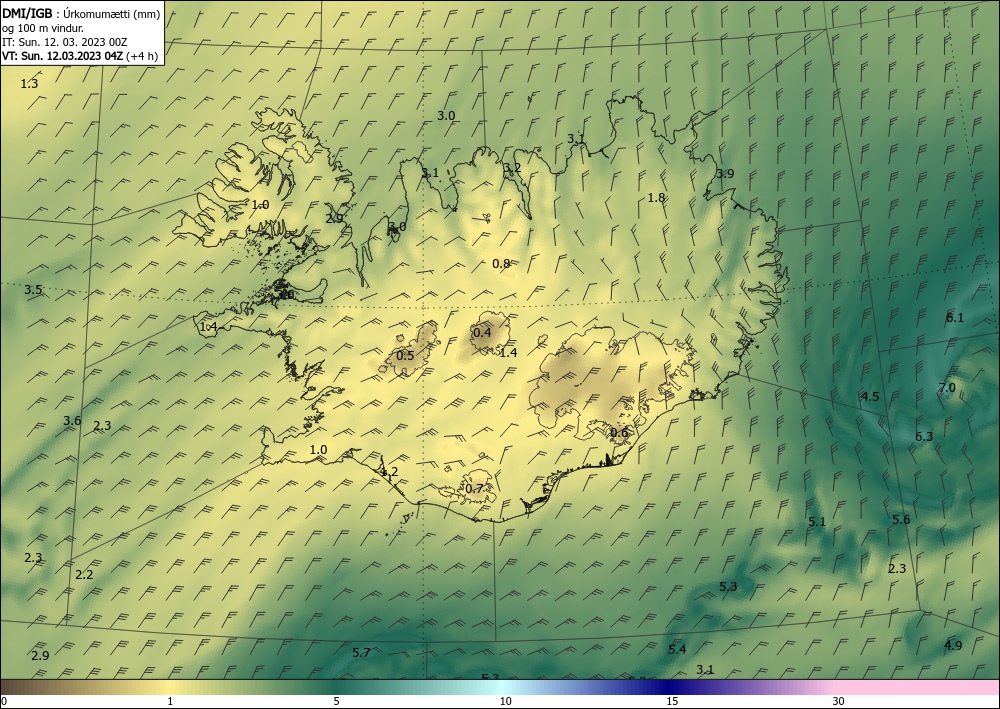
Task: Click the '15' label under the colour scale
Action: 672,701
